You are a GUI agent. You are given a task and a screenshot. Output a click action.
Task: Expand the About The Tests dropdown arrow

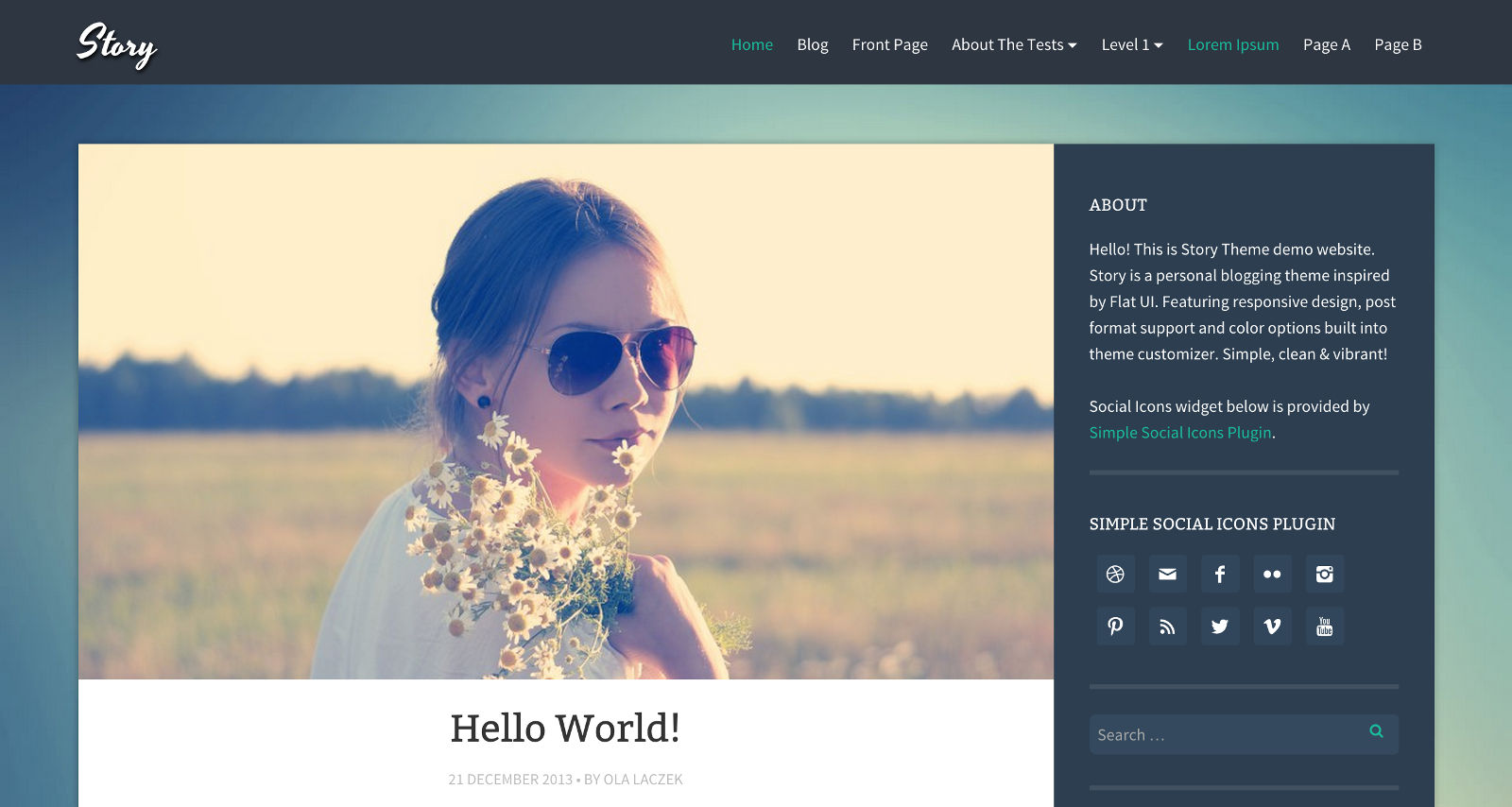(x=1073, y=45)
